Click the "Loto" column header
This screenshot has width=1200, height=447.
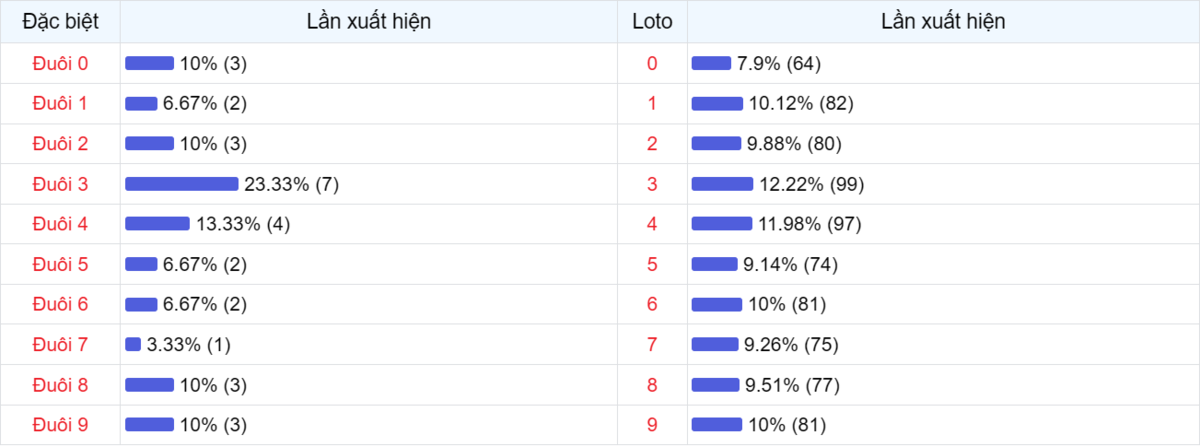652,21
